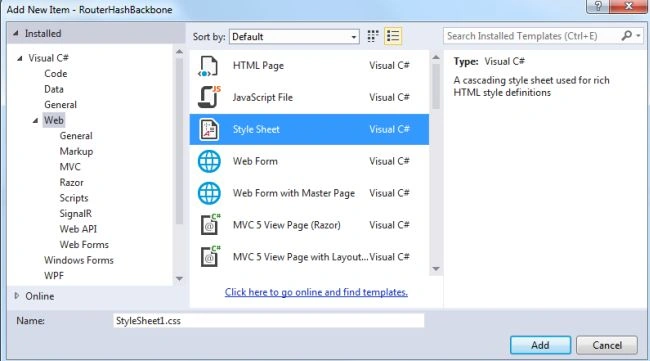The width and height of the screenshot is (650, 361).
Task: Select MVC category
Action: click(70, 167)
